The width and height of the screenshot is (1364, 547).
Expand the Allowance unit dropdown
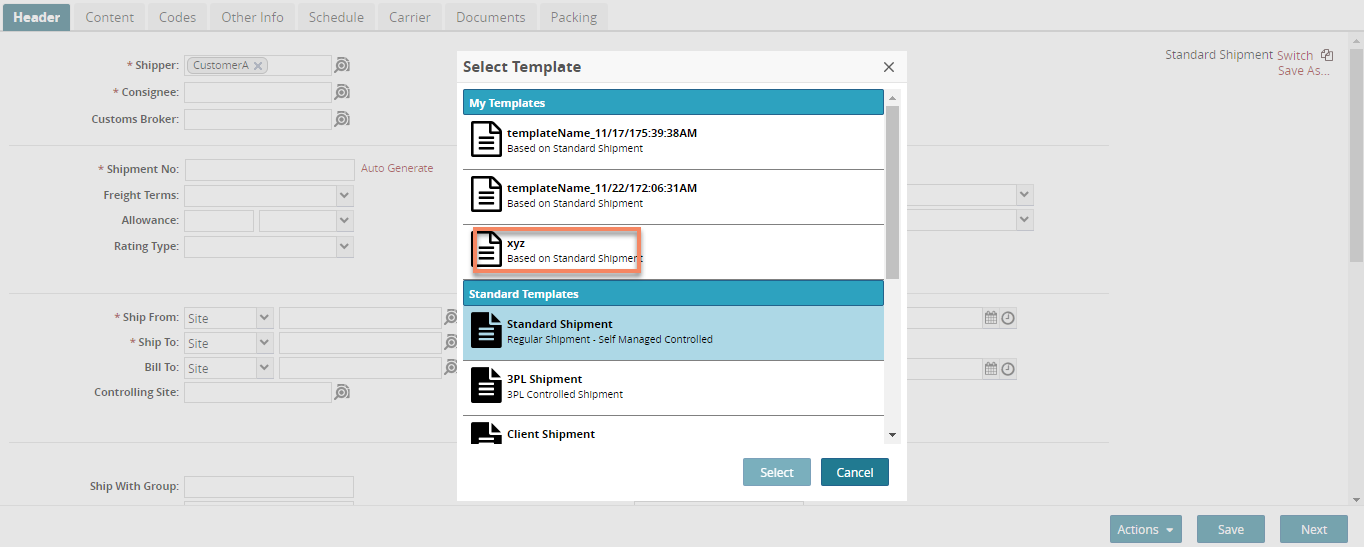click(x=345, y=221)
